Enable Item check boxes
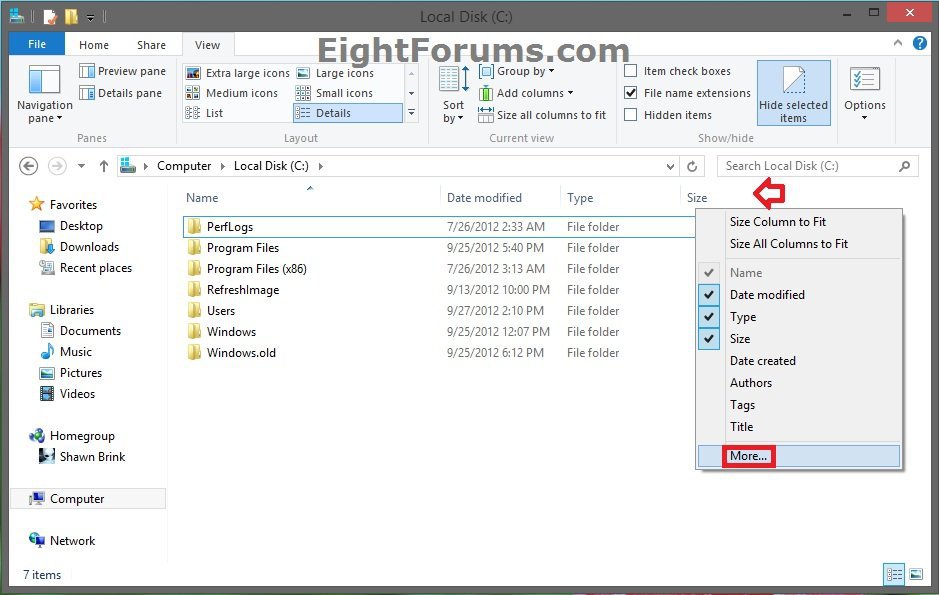This screenshot has width=939, height=595. coord(631,71)
